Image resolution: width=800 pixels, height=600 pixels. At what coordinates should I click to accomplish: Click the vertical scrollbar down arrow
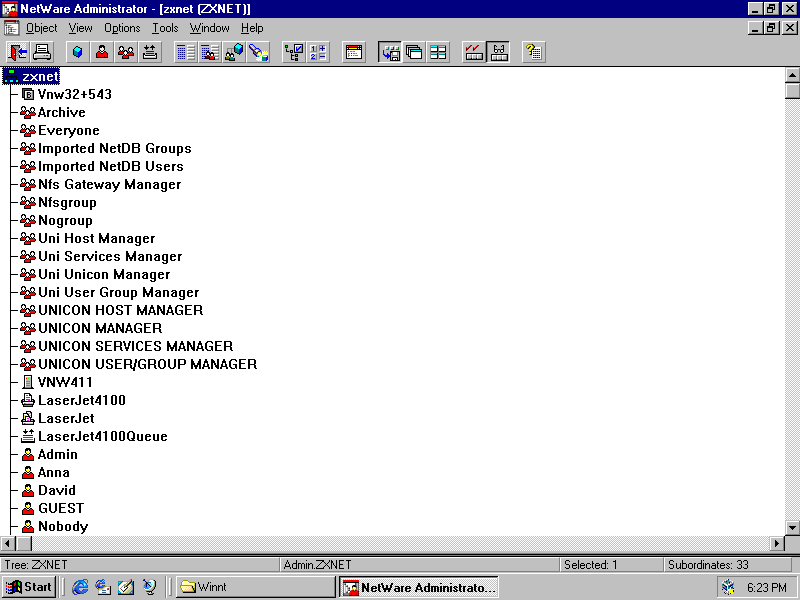tap(792, 528)
